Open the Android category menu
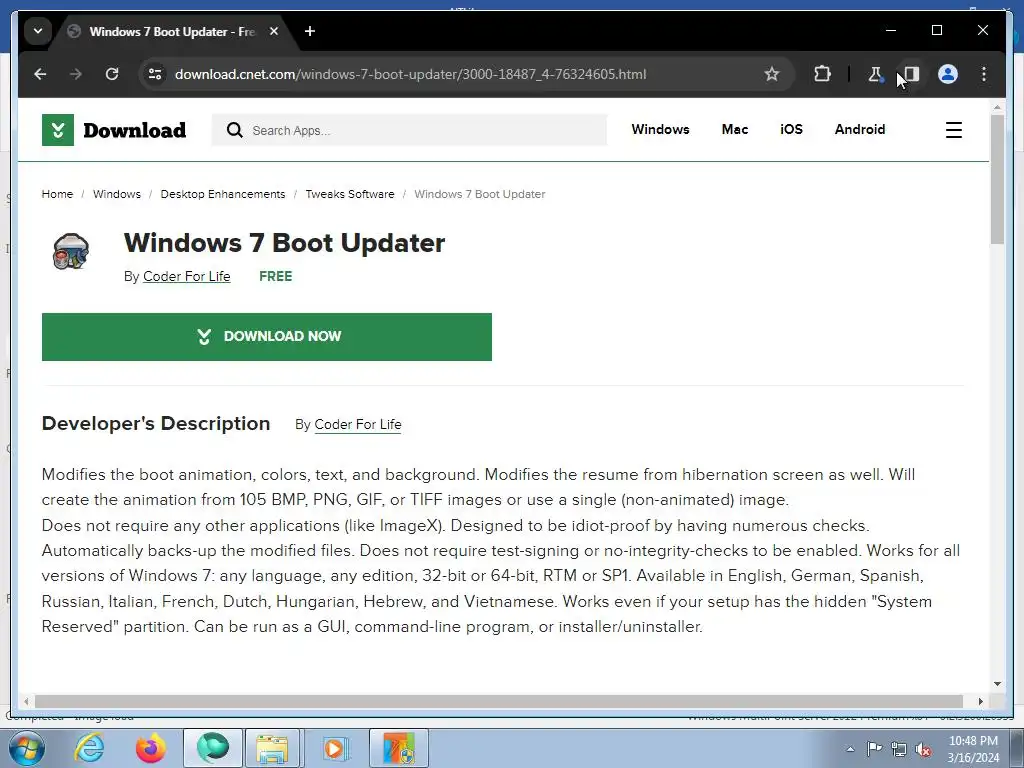The height and width of the screenshot is (768, 1024). (x=859, y=129)
